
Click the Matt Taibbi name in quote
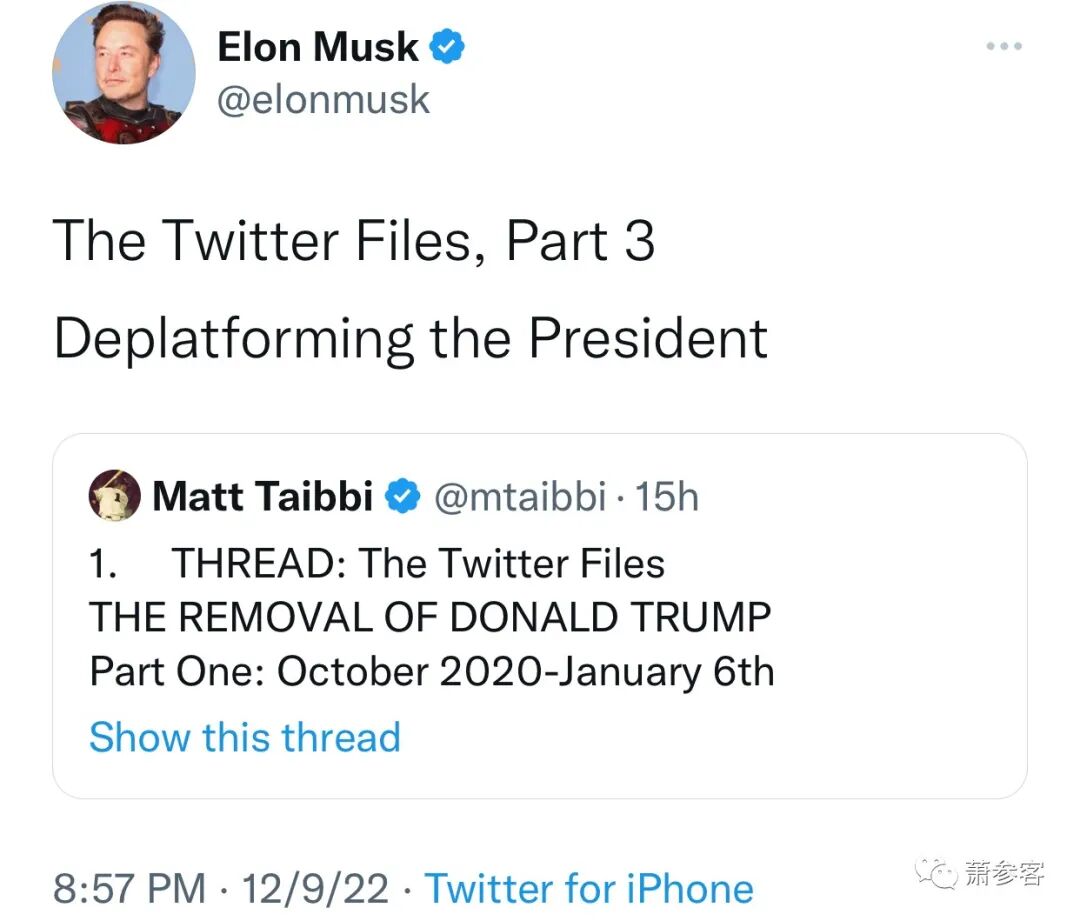click(262, 496)
